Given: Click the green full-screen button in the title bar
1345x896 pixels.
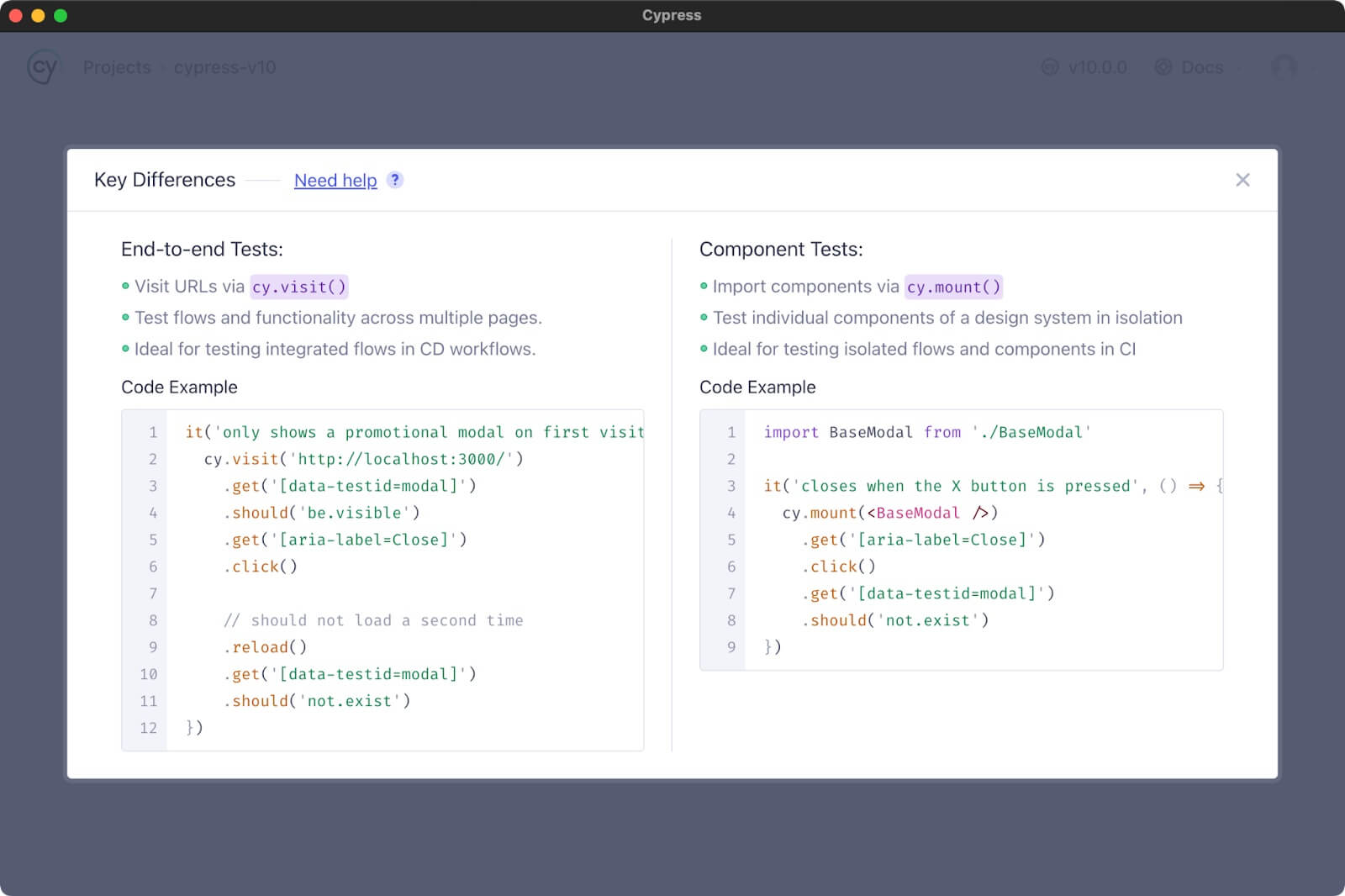Looking at the screenshot, I should pos(59,14).
